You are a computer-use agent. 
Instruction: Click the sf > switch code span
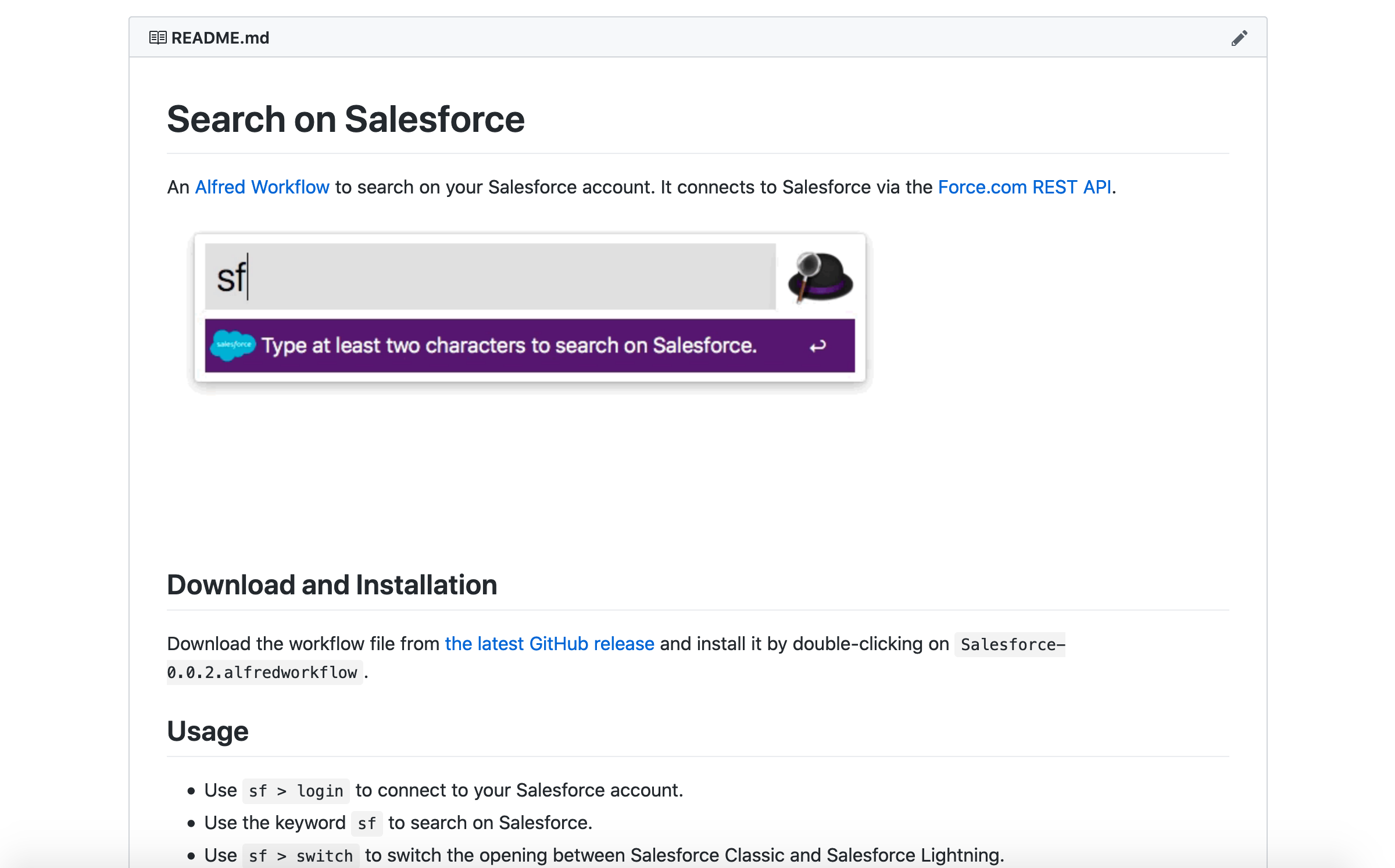point(300,856)
